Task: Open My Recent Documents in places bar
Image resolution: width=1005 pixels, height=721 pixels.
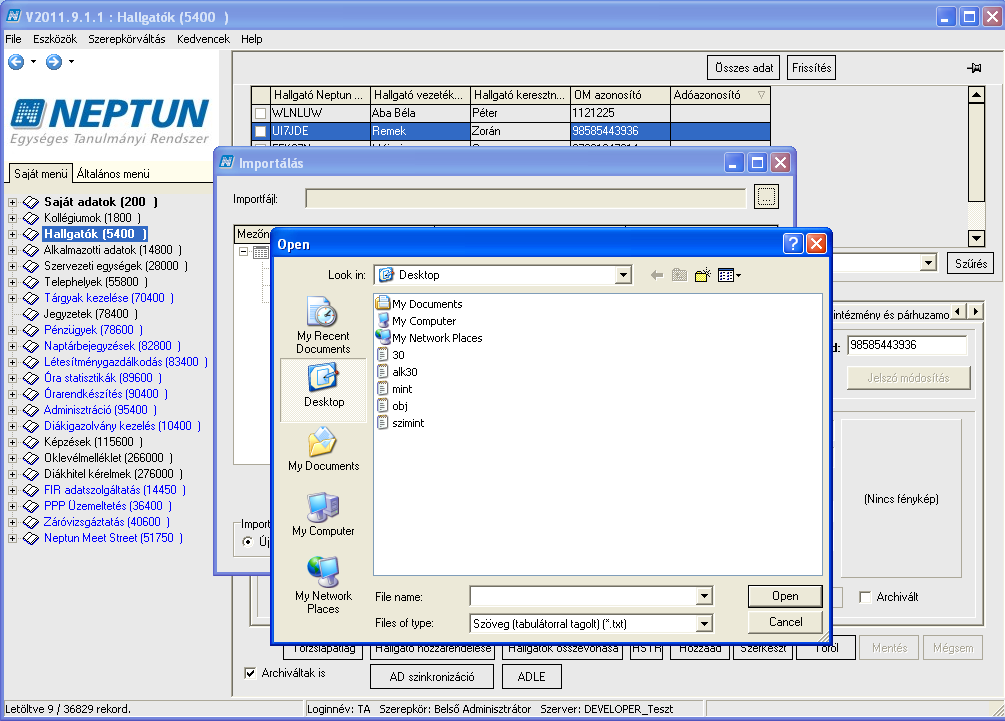Action: coord(323,325)
